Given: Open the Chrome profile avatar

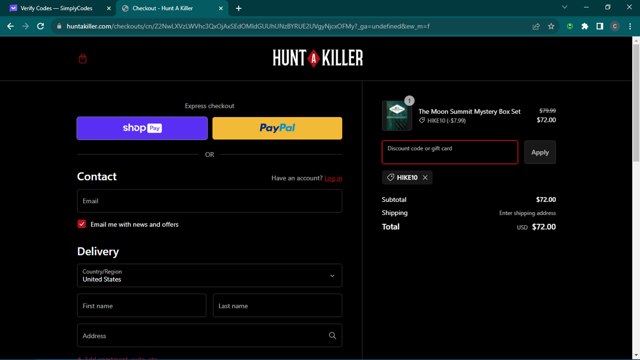Looking at the screenshot, I should (x=615, y=26).
